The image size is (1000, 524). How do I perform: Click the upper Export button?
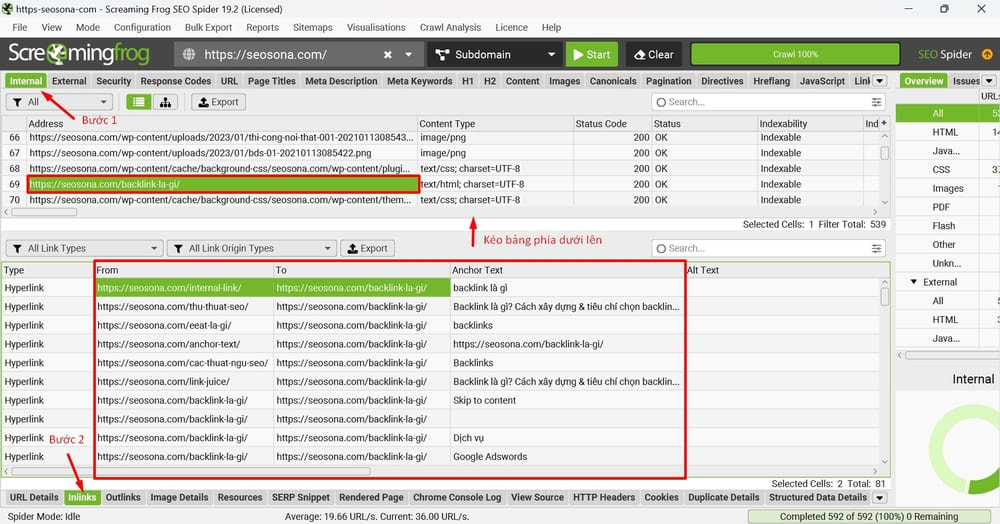pyautogui.click(x=219, y=102)
